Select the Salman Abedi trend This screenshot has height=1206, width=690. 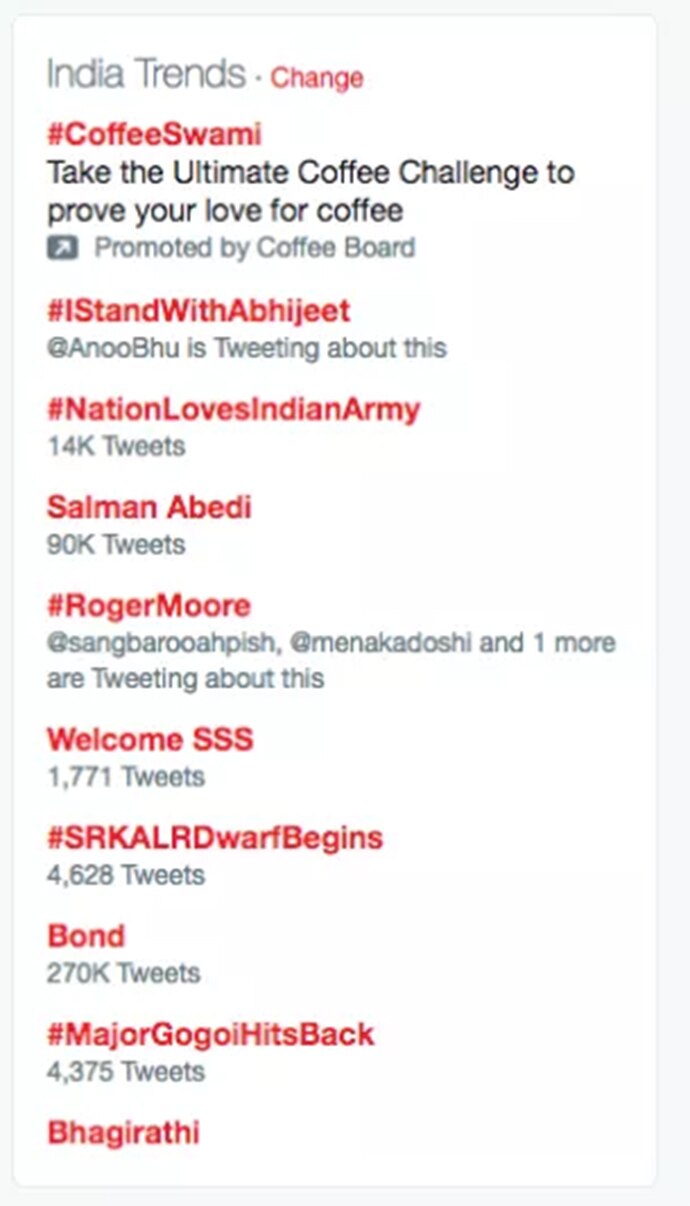(148, 507)
